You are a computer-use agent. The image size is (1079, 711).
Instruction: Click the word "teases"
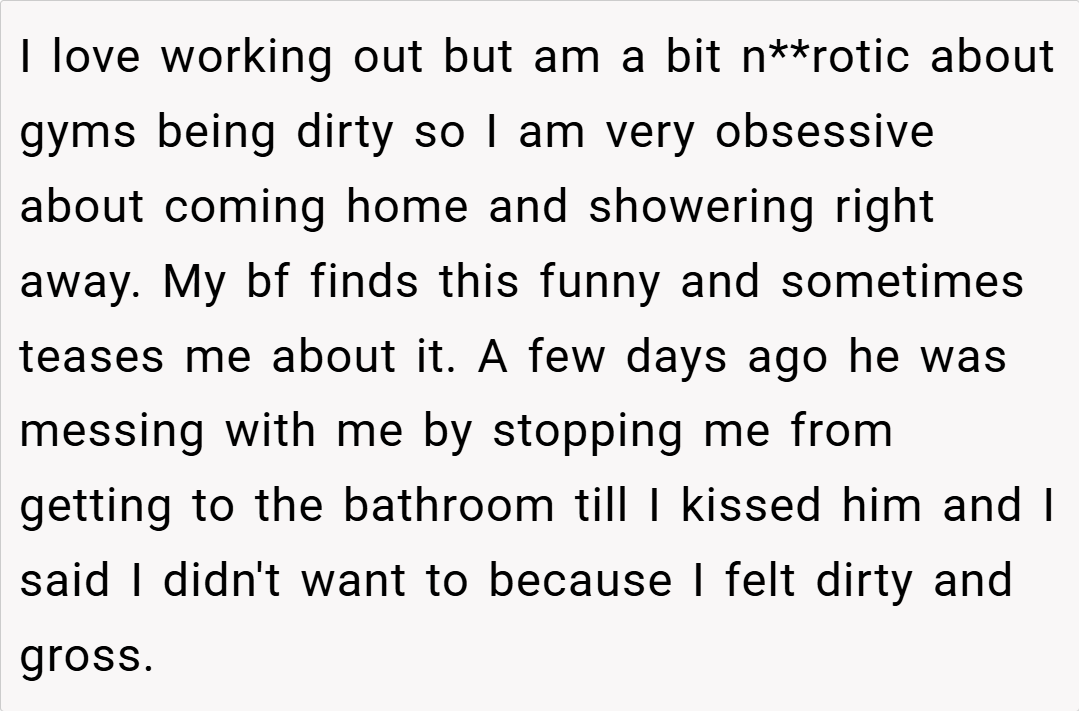click(93, 357)
